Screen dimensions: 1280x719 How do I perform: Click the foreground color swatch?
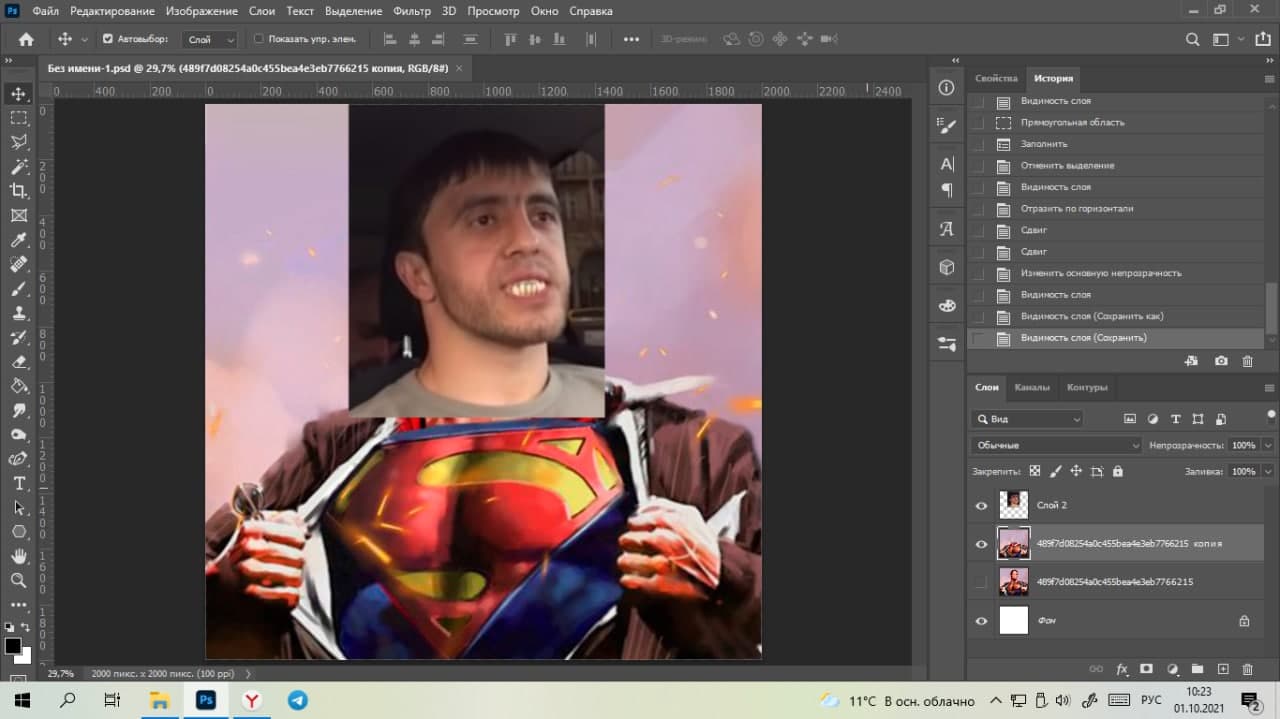[13, 646]
